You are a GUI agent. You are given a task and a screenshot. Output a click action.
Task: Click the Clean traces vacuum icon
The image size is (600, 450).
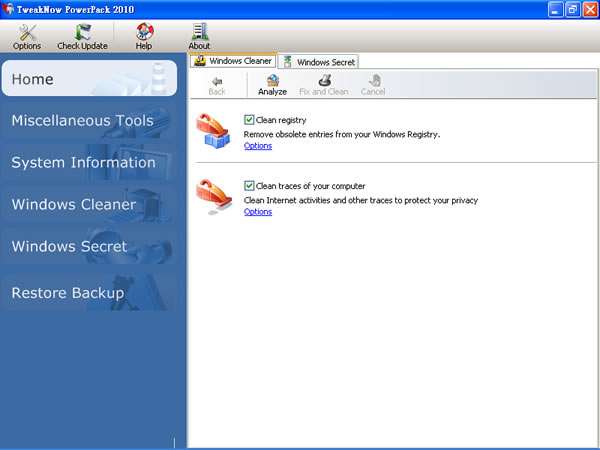[x=214, y=197]
